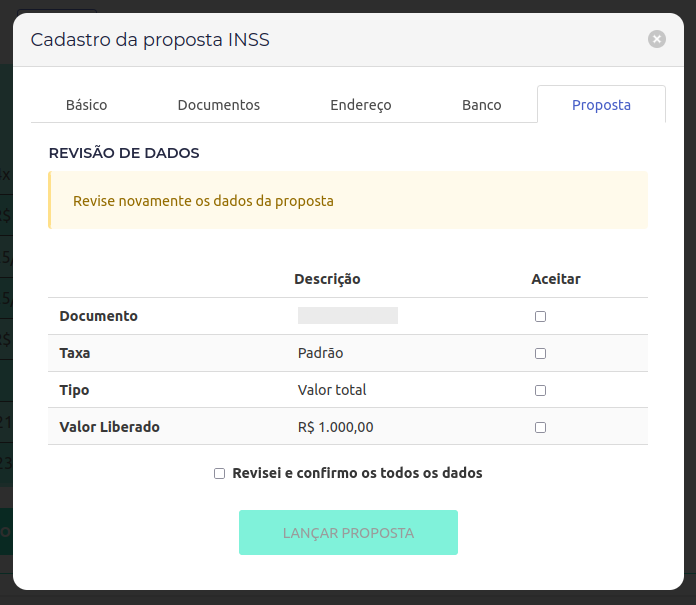The image size is (696, 605).
Task: Click the 'Valor total' tipo description
Action: (x=332, y=390)
